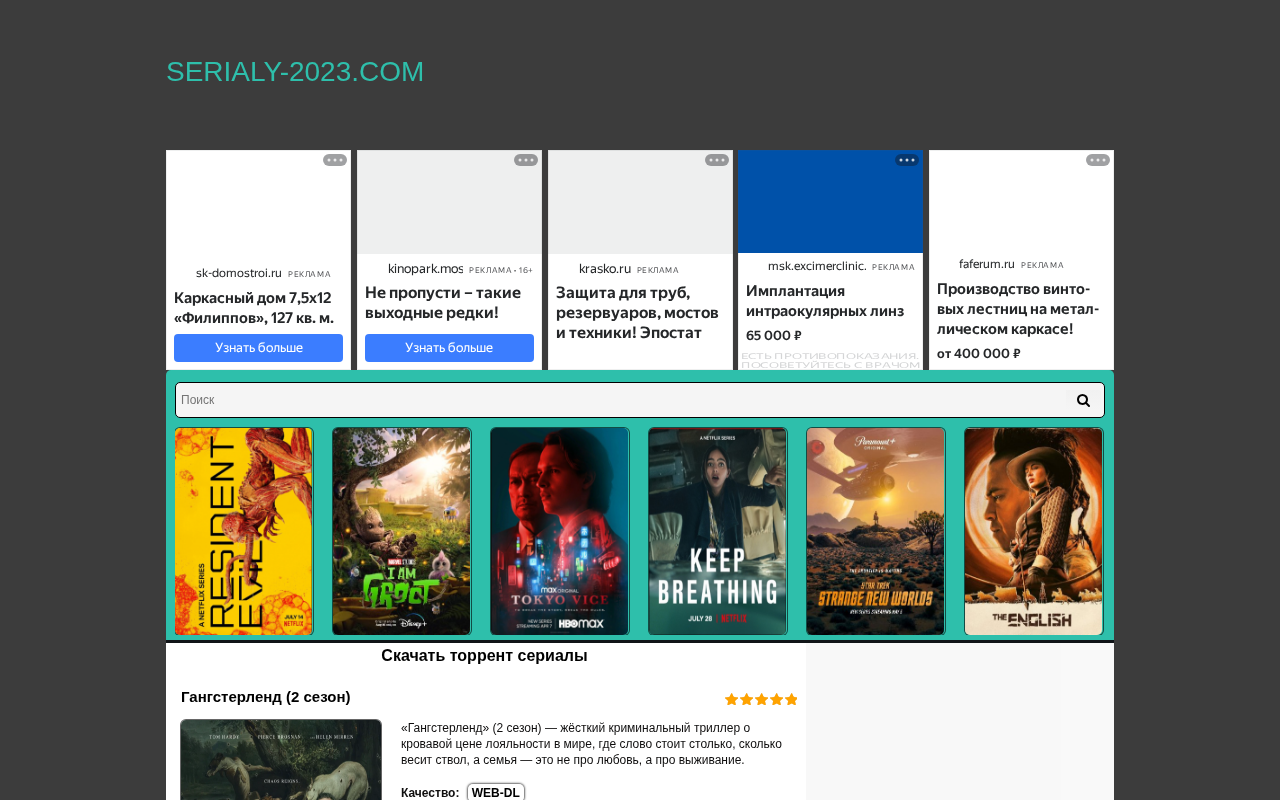Click inside the Поиск search field
Image resolution: width=1280 pixels, height=800 pixels.
[x=620, y=400]
